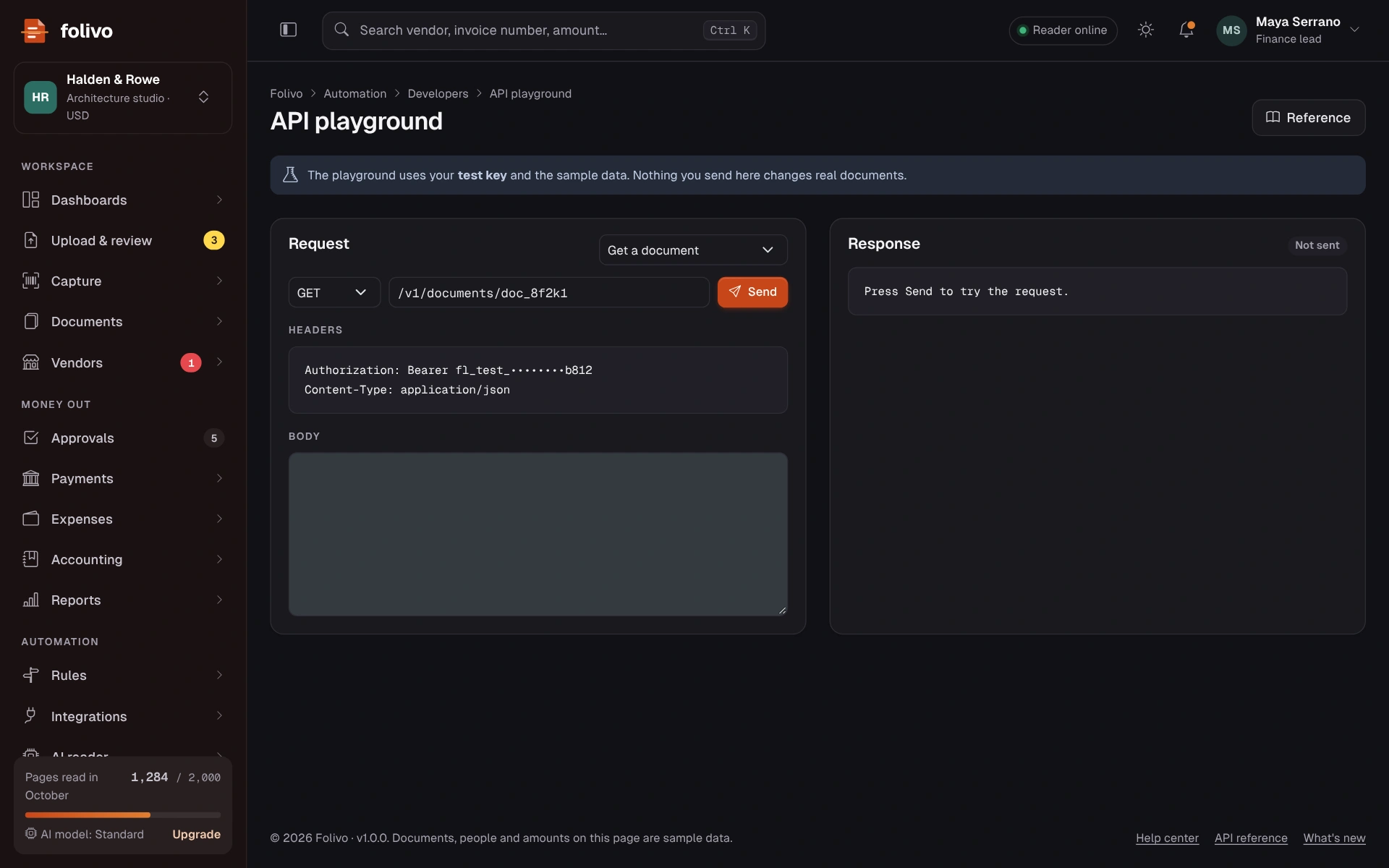This screenshot has height=868, width=1389.
Task: Click the Accounting ledger icon
Action: 30,559
